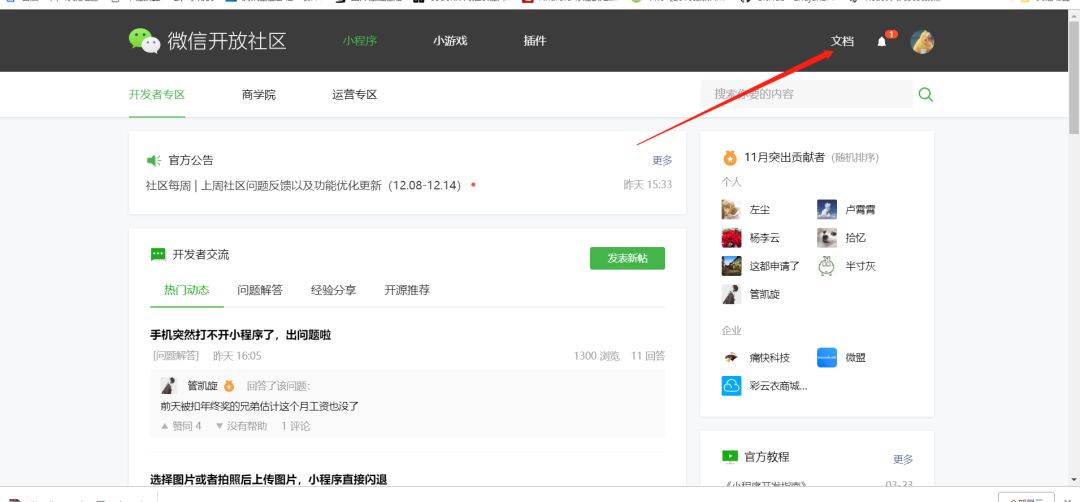The image size is (1080, 502).
Task: Select the 小游戏 navigation item
Action: (x=450, y=41)
